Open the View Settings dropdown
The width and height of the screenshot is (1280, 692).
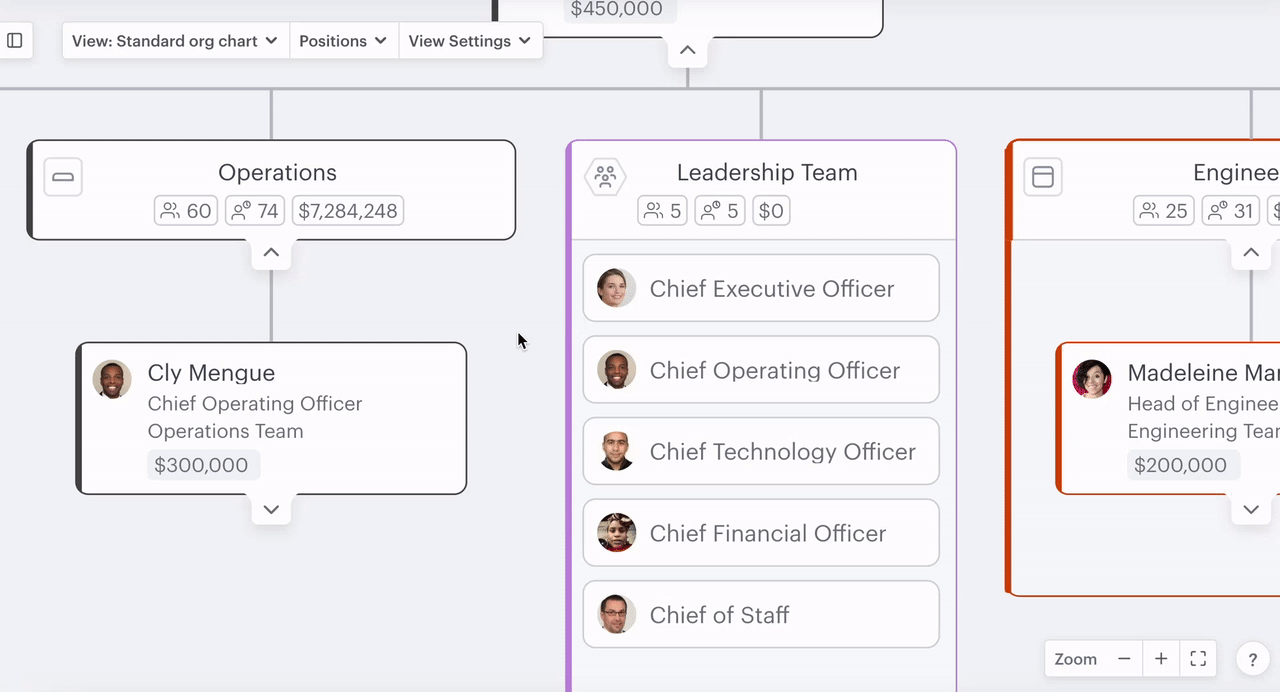click(471, 41)
